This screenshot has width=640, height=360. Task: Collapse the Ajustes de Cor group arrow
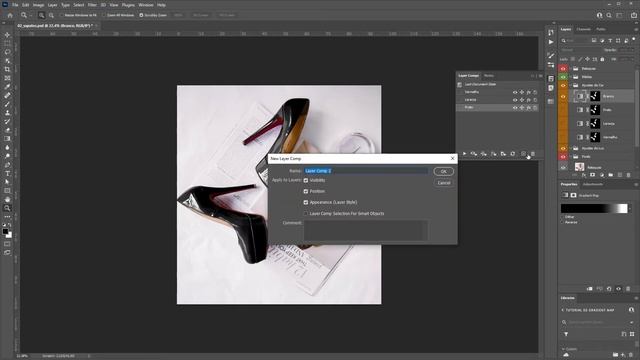click(x=571, y=85)
